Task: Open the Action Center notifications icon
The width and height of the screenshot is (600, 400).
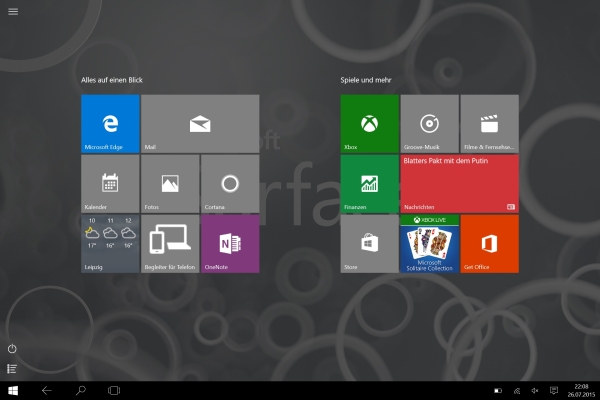Action: coord(554,390)
